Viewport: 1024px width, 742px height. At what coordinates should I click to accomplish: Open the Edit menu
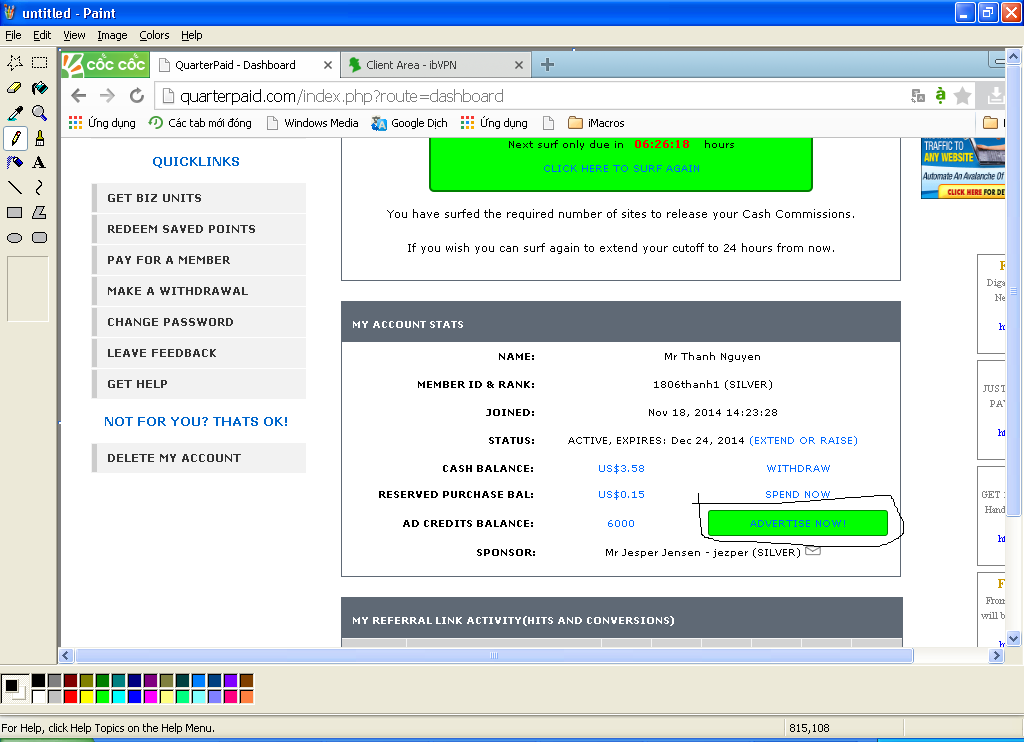point(42,35)
